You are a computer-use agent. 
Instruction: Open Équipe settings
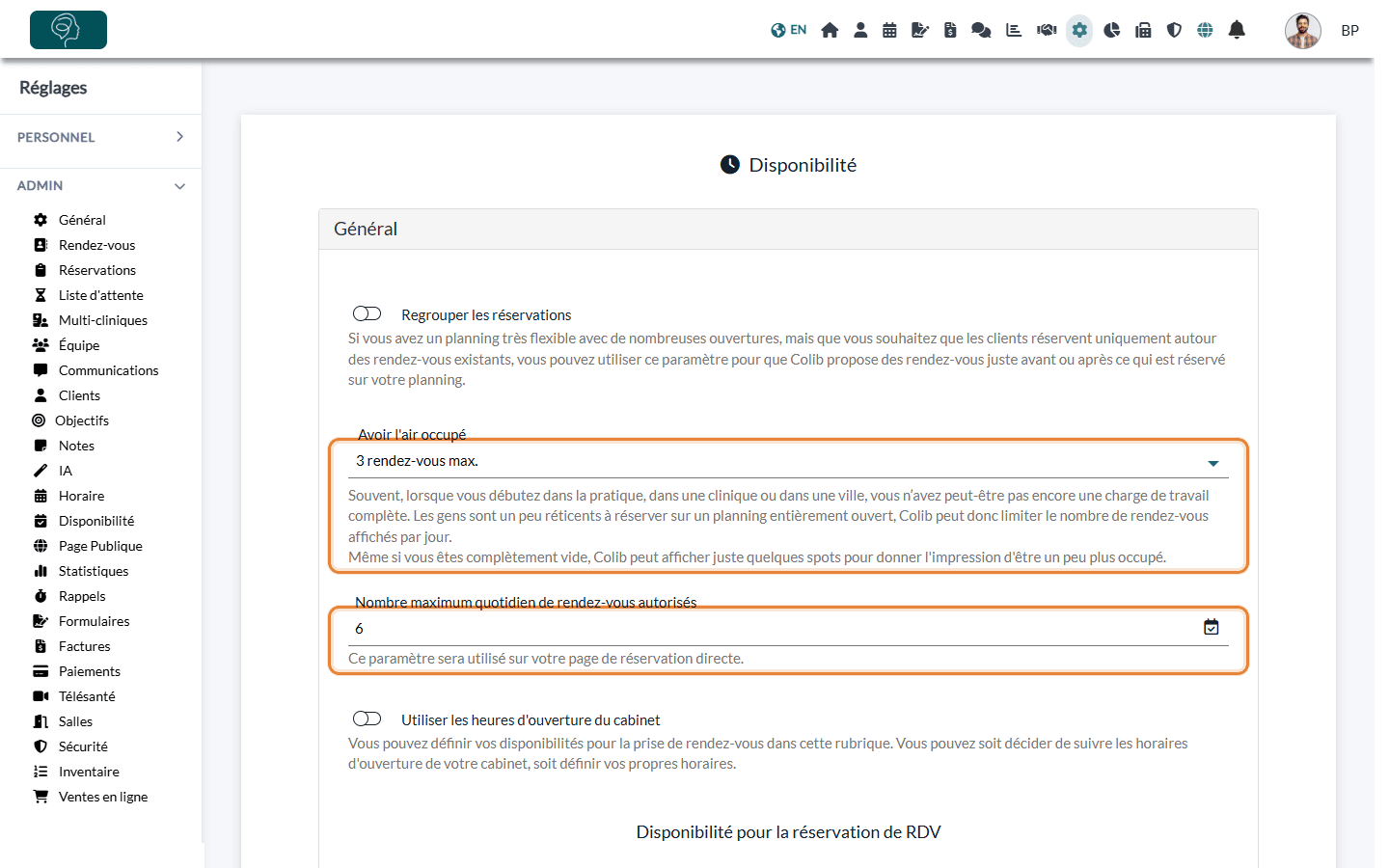78,345
